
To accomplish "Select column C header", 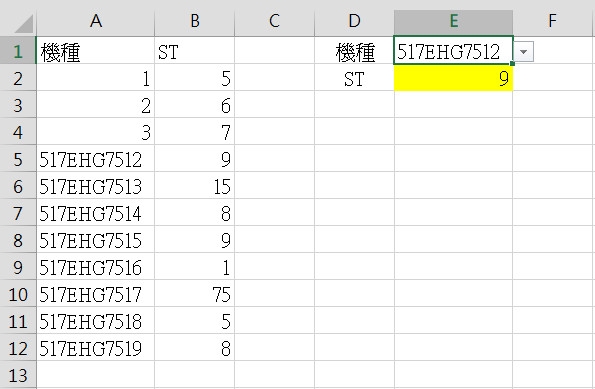I will tap(274, 21).
